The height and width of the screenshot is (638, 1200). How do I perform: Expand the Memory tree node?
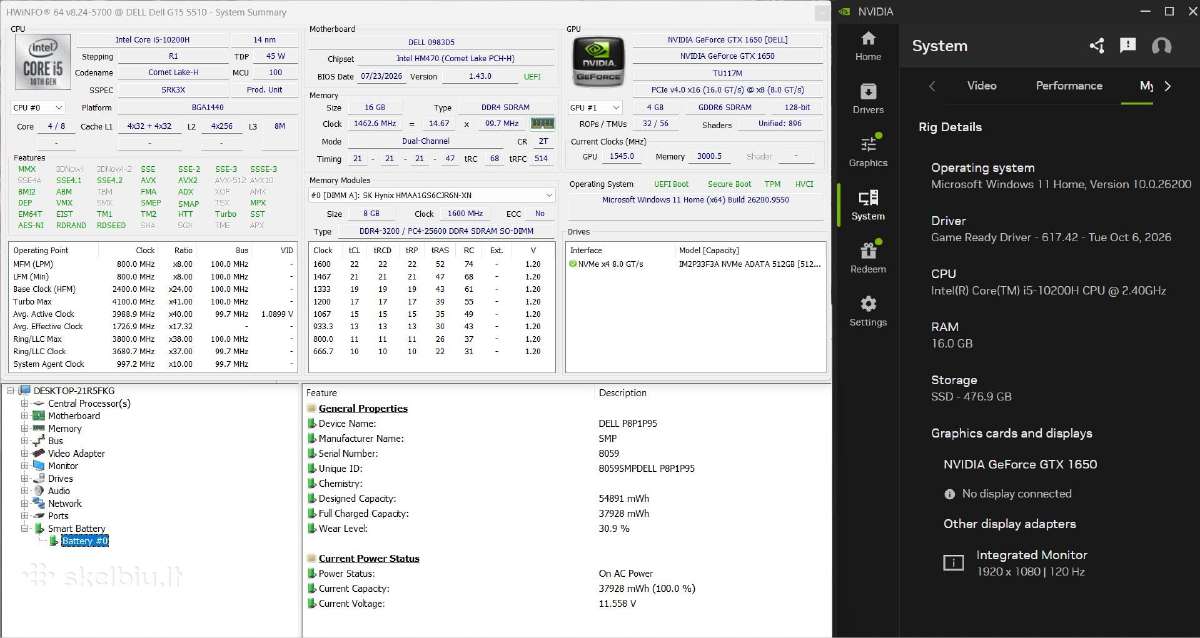24,429
